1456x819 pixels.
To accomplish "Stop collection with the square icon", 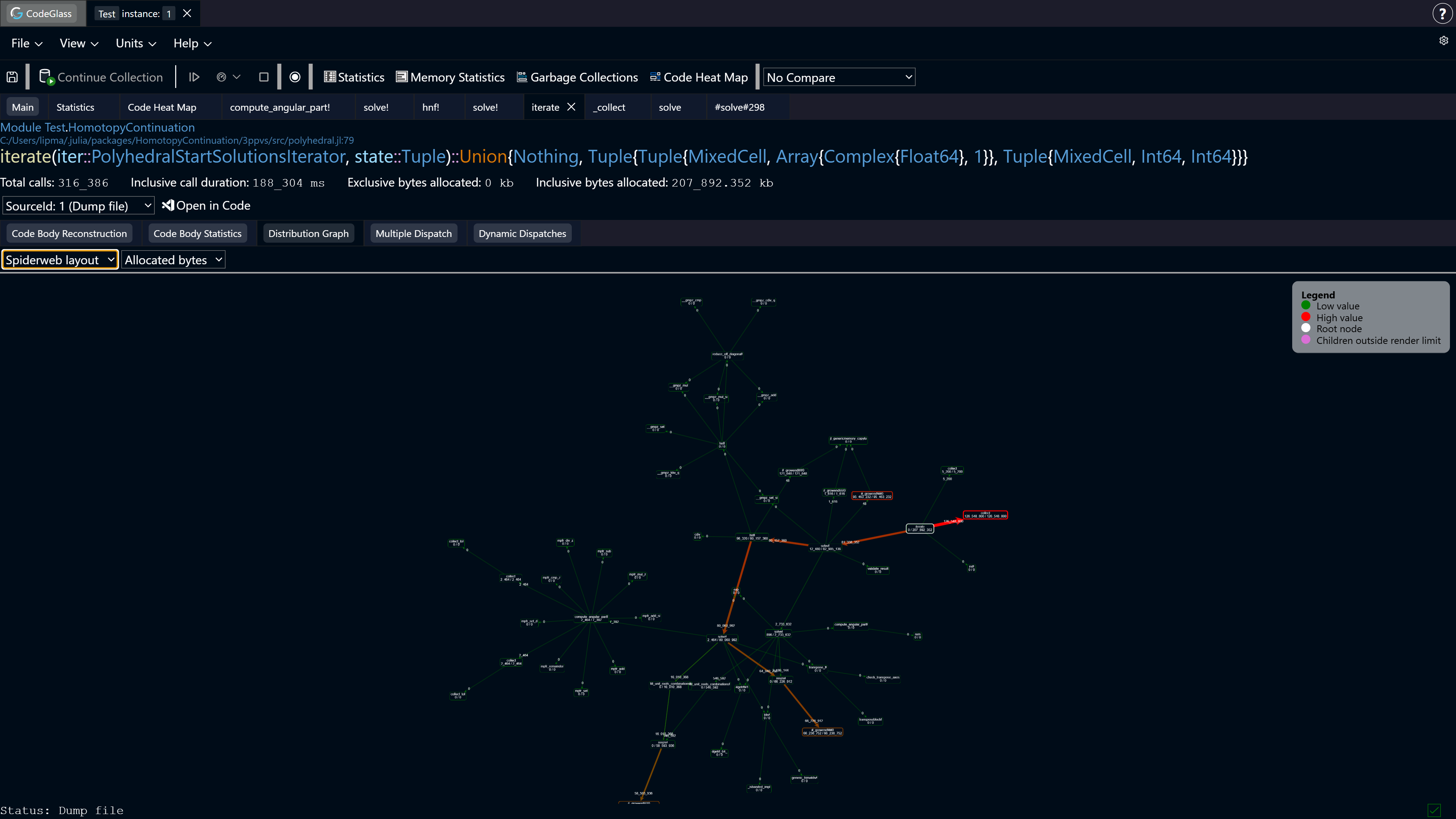I will click(264, 77).
